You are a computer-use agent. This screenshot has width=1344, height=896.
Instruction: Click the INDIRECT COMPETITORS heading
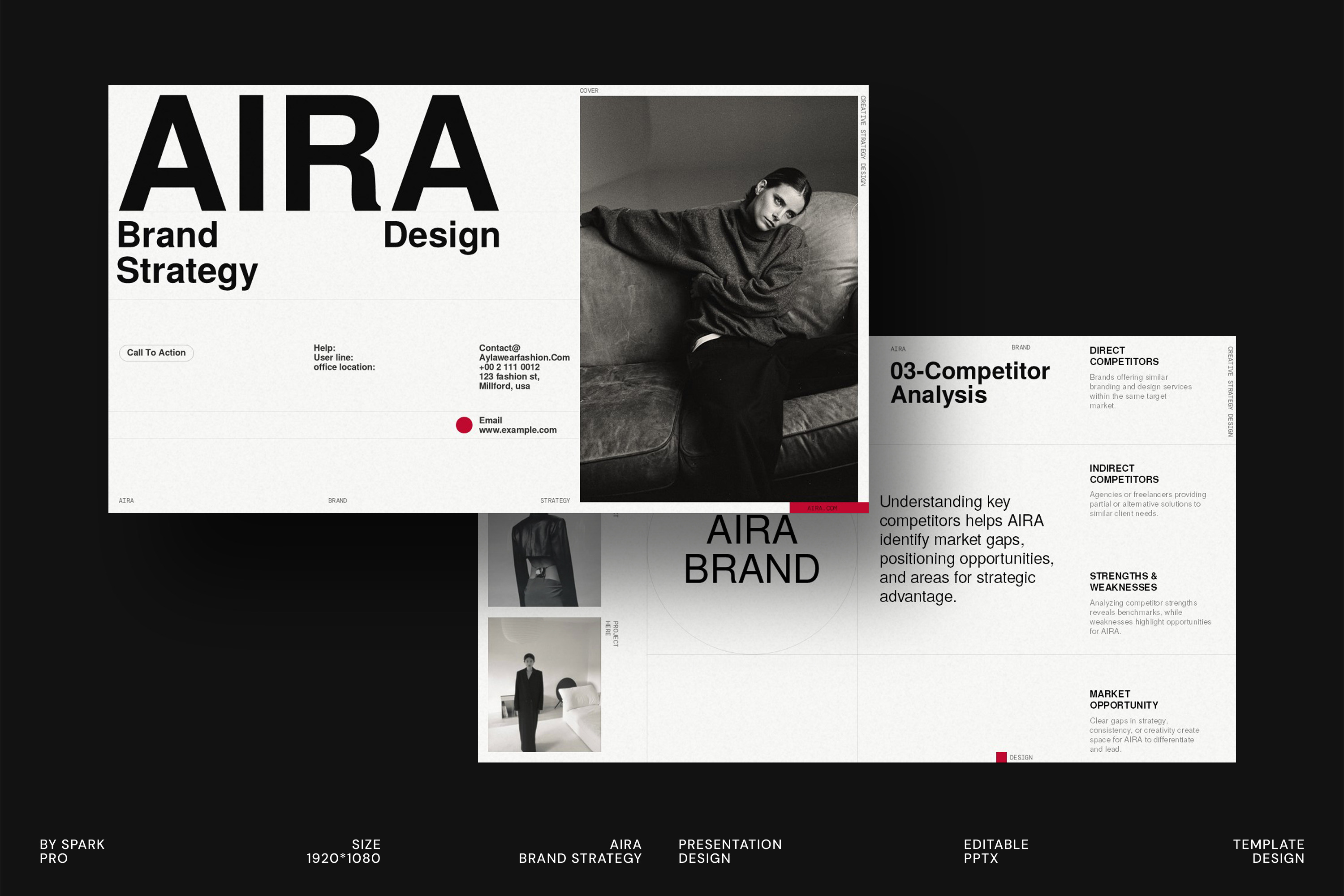(x=1124, y=474)
